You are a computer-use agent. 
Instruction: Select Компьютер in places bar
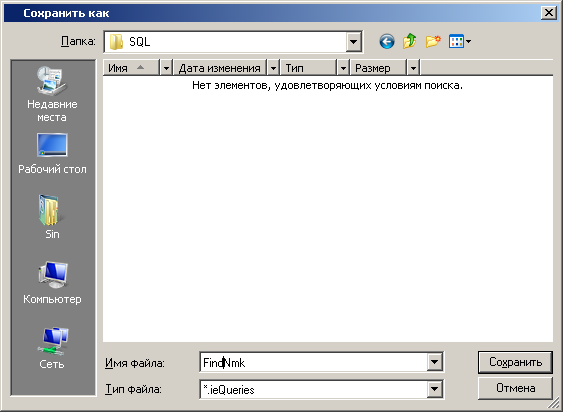52,283
